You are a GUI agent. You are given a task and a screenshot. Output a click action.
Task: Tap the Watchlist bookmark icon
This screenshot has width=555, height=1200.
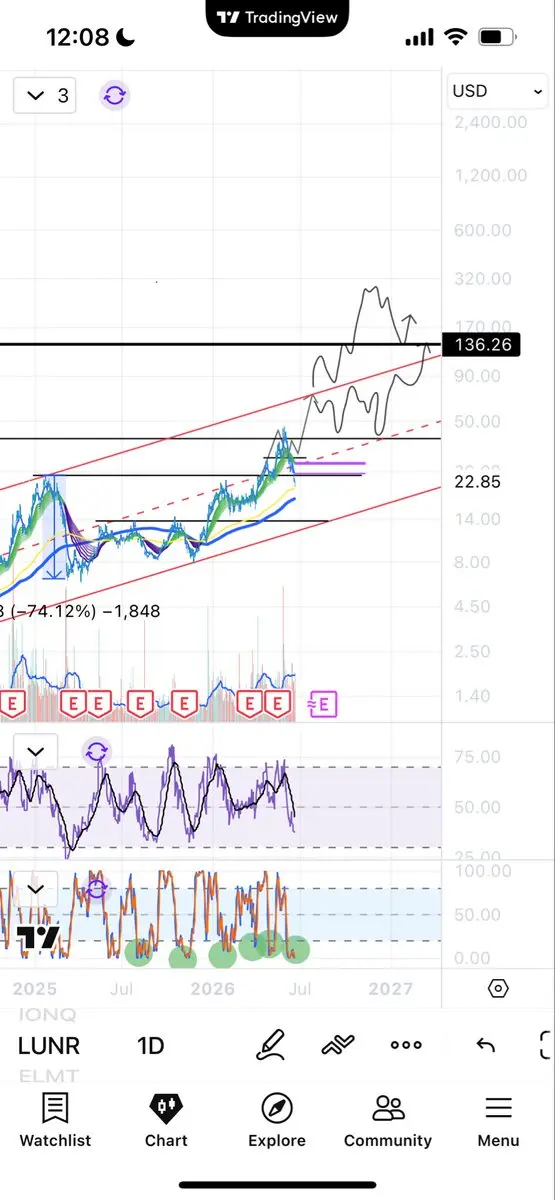[55, 1108]
